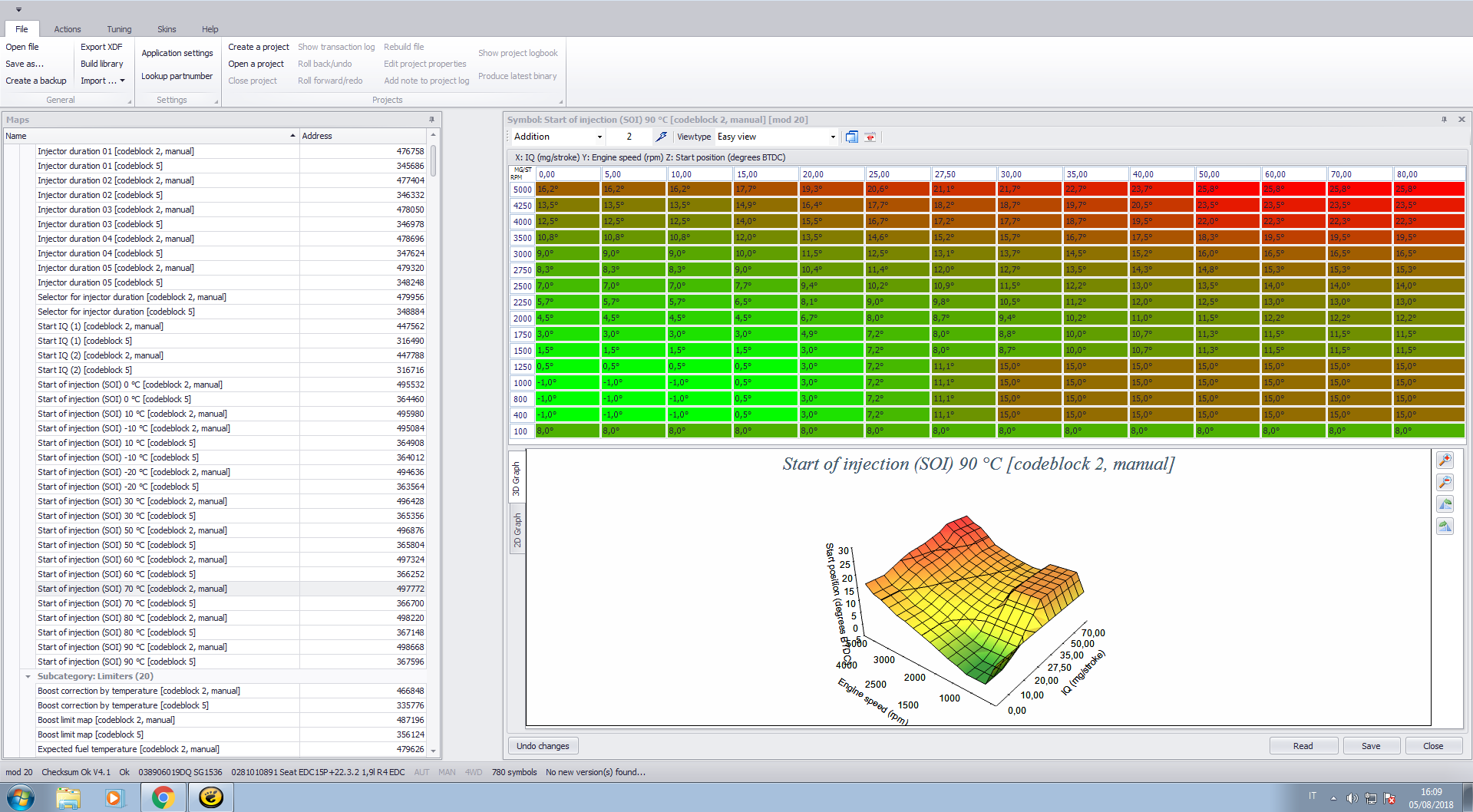Open the Viewtype Easy view dropdown
Image resolution: width=1473 pixels, height=812 pixels.
tap(833, 137)
